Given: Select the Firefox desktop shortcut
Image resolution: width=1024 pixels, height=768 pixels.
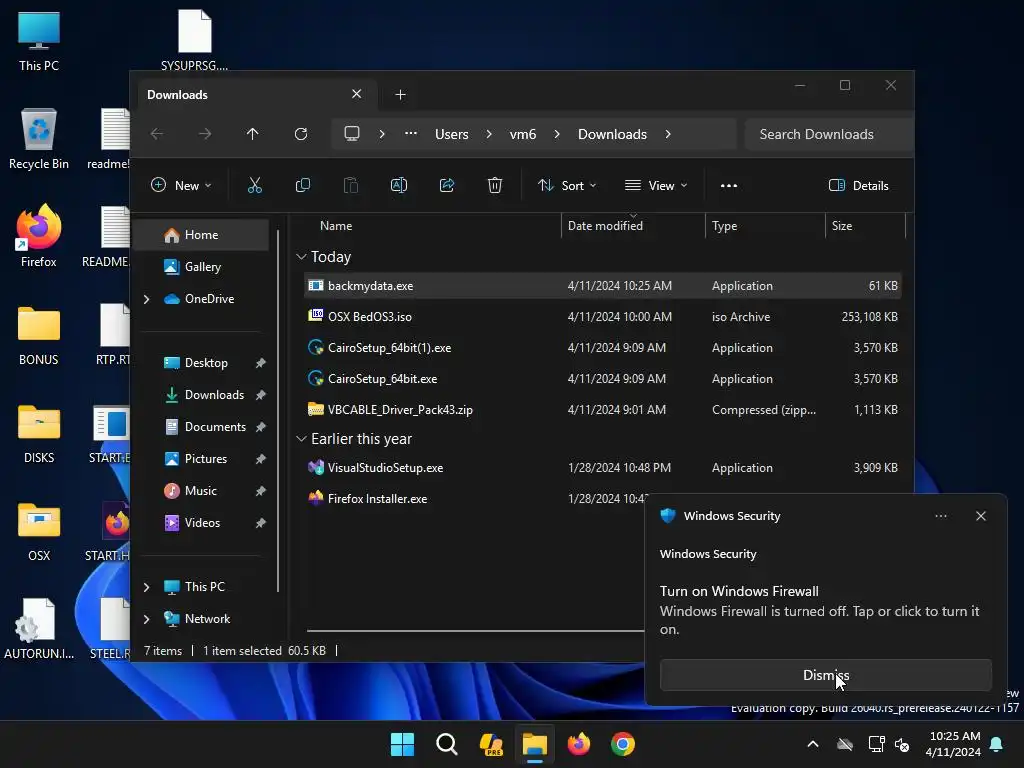Looking at the screenshot, I should pyautogui.click(x=39, y=236).
